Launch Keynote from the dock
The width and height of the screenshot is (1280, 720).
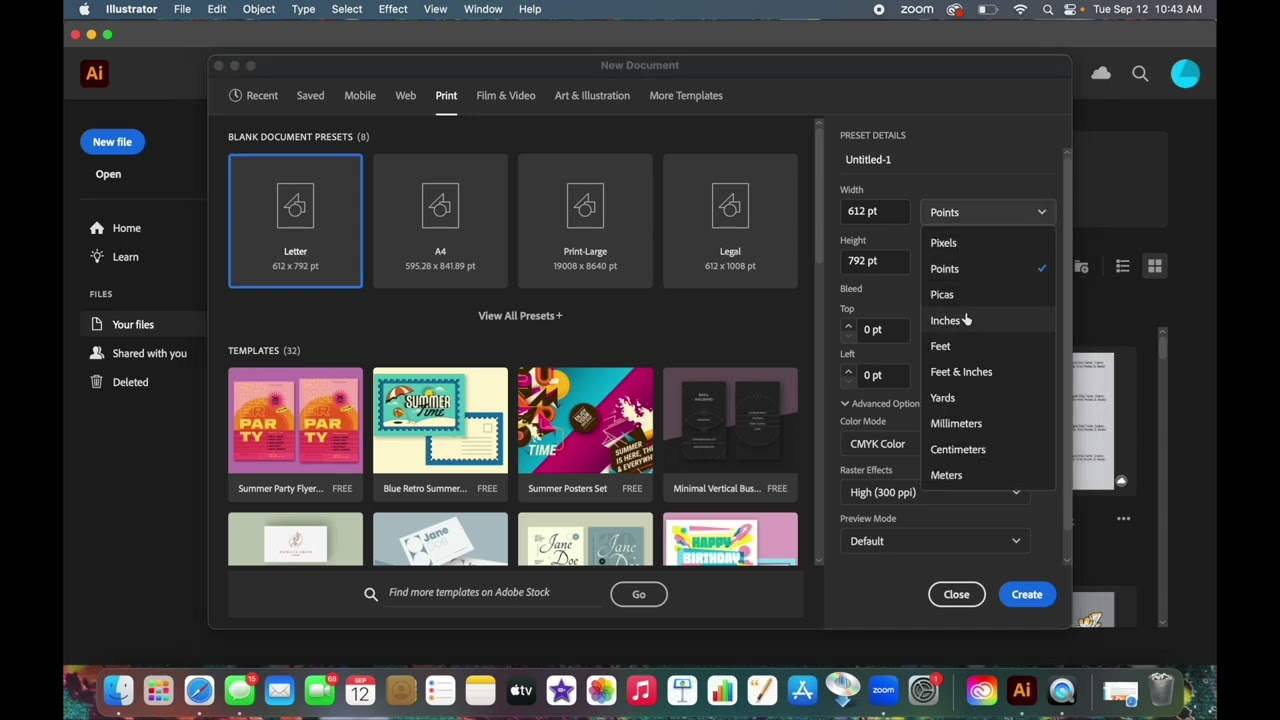pyautogui.click(x=682, y=690)
